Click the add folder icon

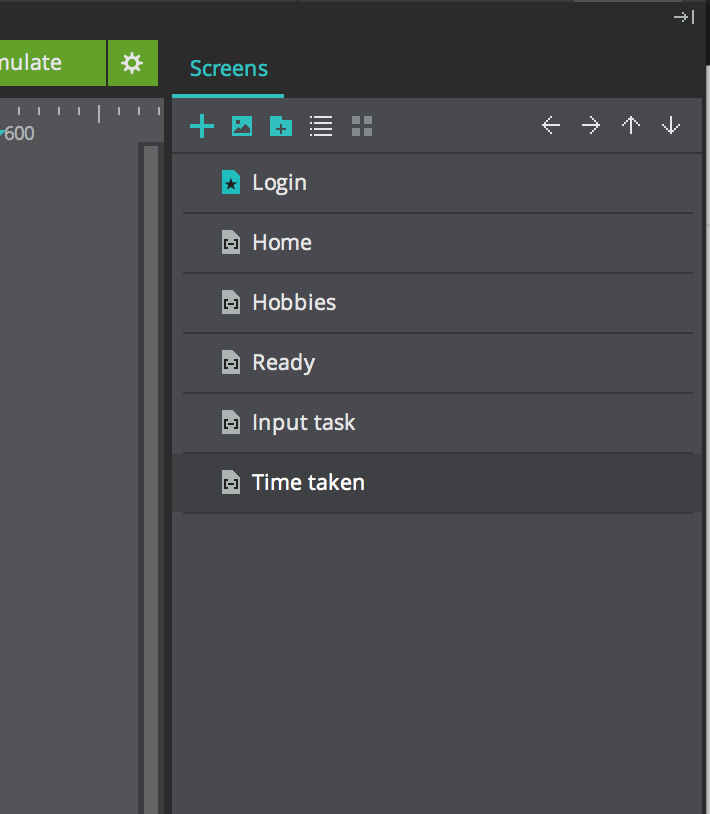pyautogui.click(x=281, y=126)
